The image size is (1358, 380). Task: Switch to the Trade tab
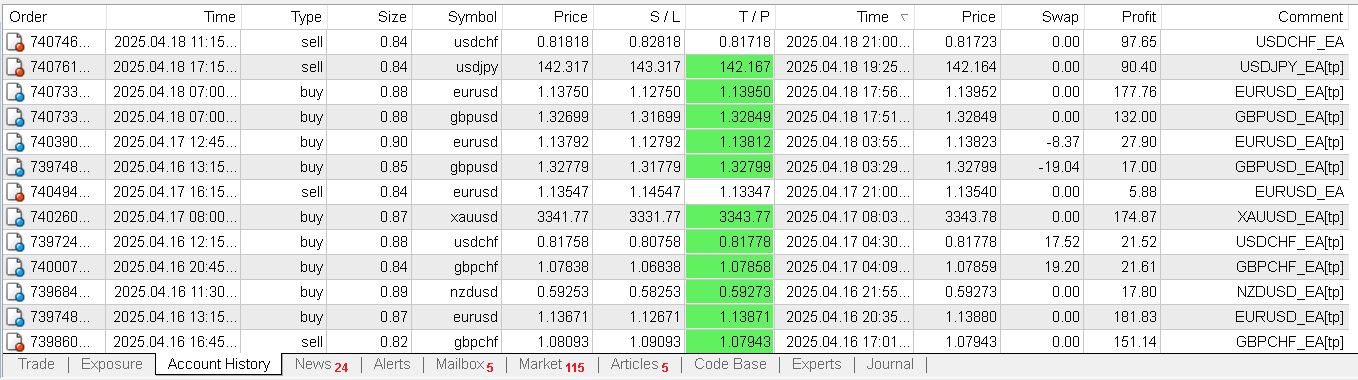point(37,364)
